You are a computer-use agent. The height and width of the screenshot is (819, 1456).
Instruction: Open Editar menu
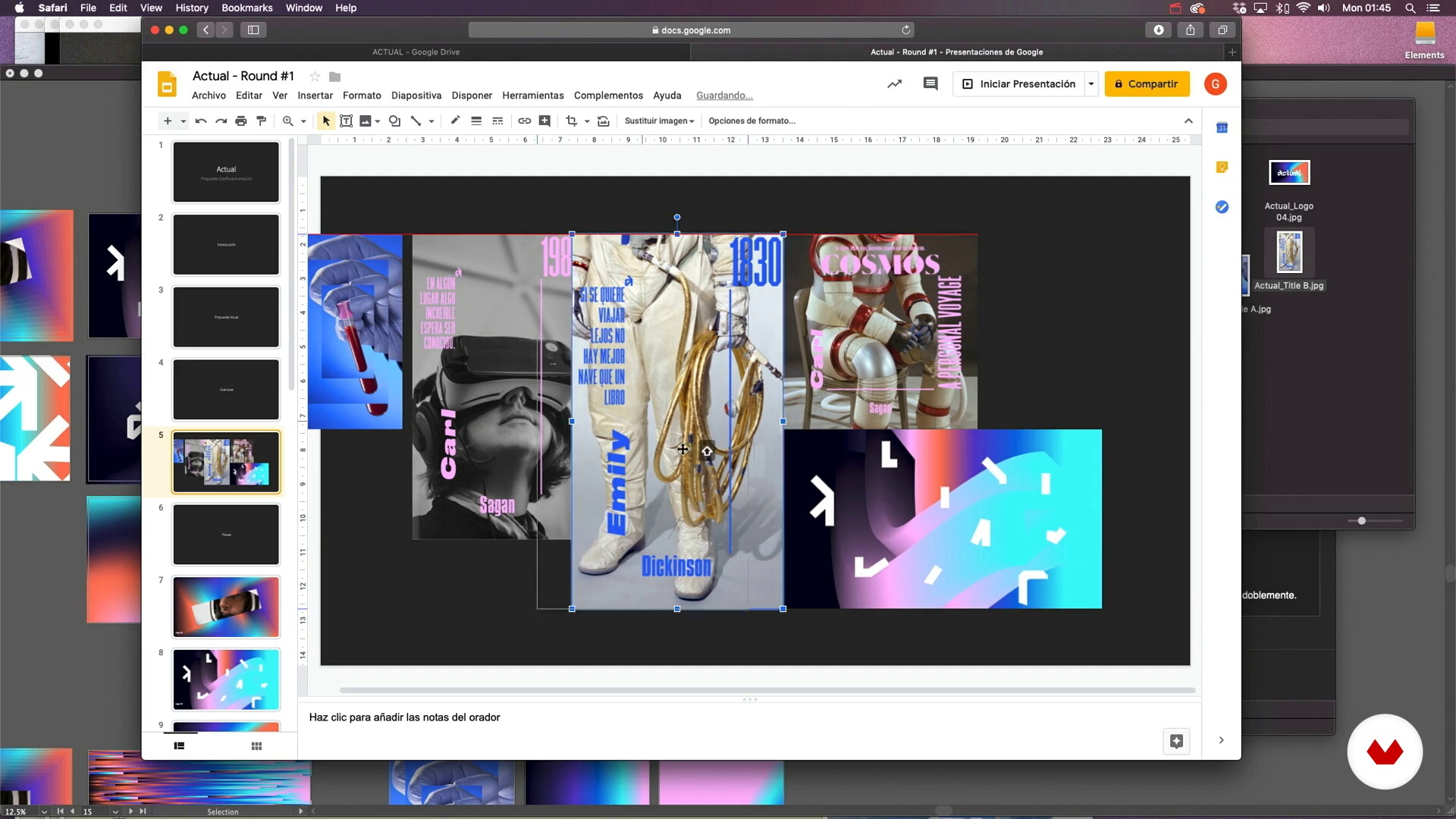249,96
